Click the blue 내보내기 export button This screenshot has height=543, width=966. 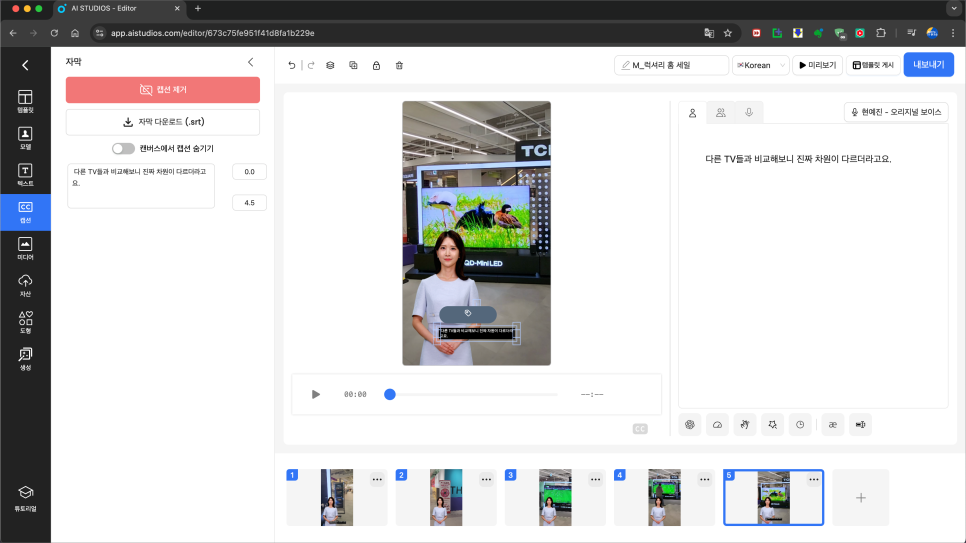[928, 65]
